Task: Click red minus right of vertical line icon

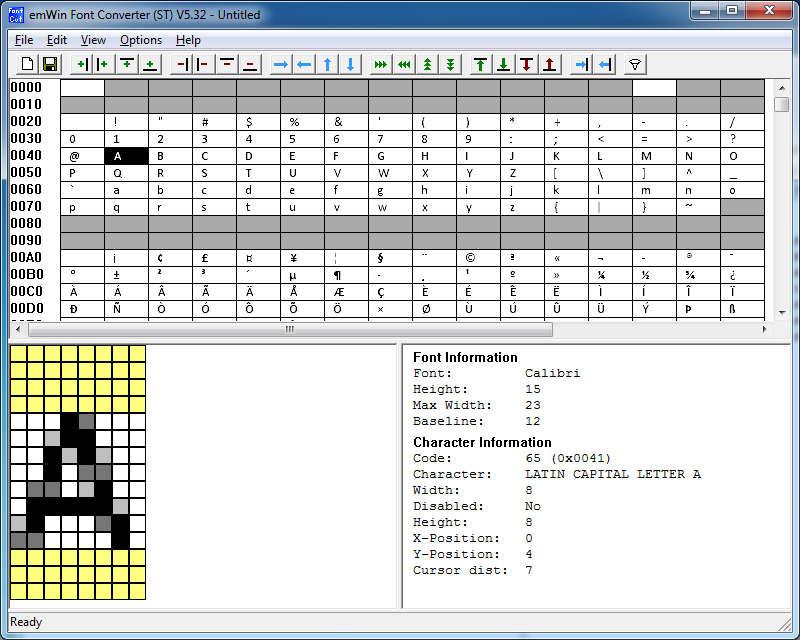Action: (x=204, y=64)
